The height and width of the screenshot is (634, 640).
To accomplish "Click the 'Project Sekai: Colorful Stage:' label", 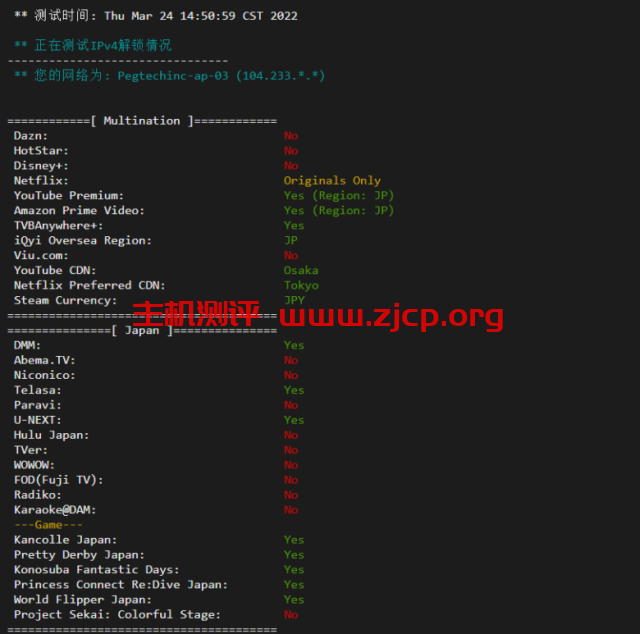I will pyautogui.click(x=117, y=615).
